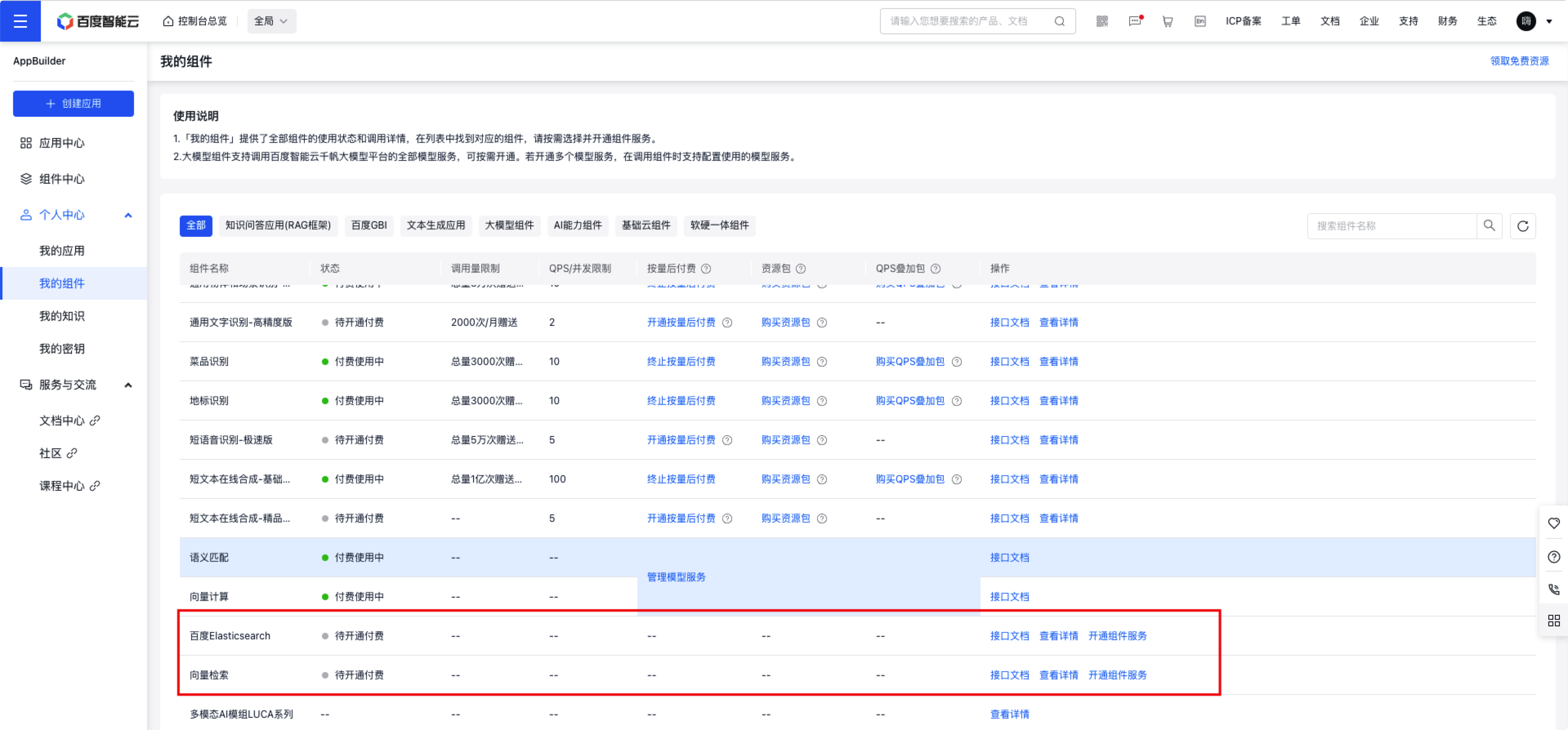Select the 知识问答应用(RAG框架) filter tab

click(x=278, y=225)
